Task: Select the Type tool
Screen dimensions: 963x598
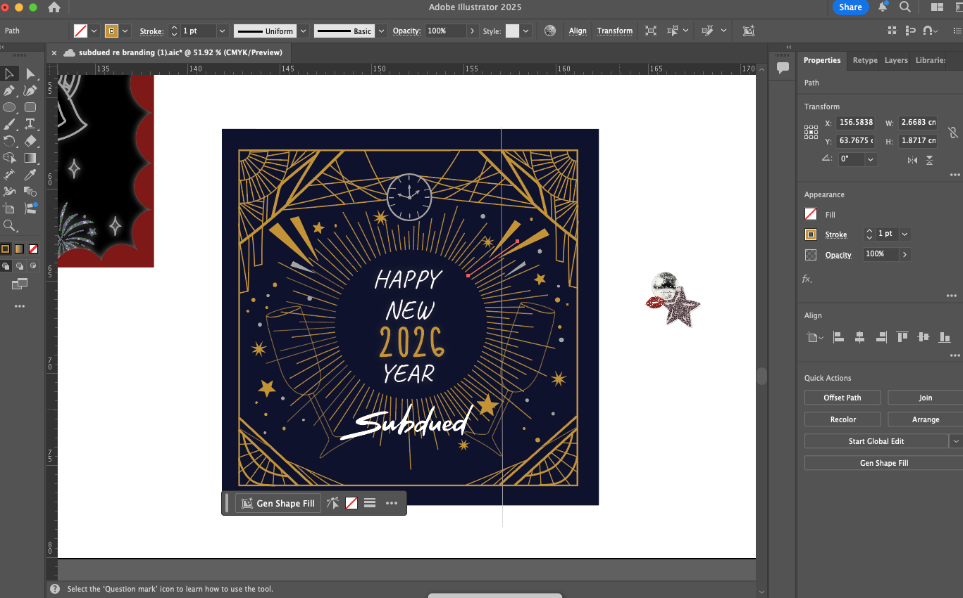Action: click(30, 124)
